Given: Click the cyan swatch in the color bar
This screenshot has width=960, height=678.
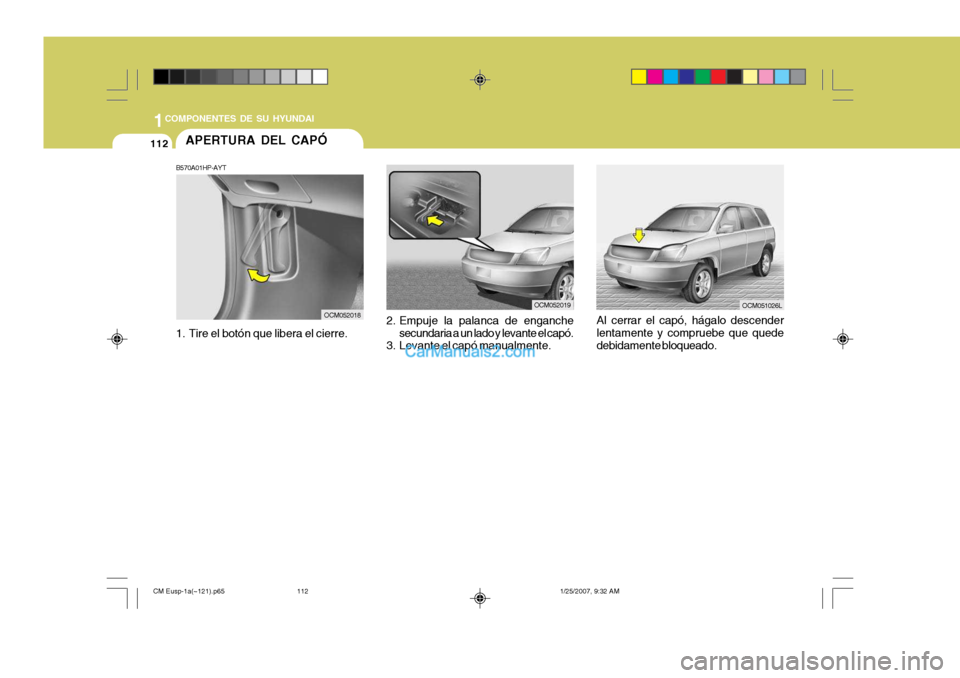Looking at the screenshot, I should click(671, 77).
